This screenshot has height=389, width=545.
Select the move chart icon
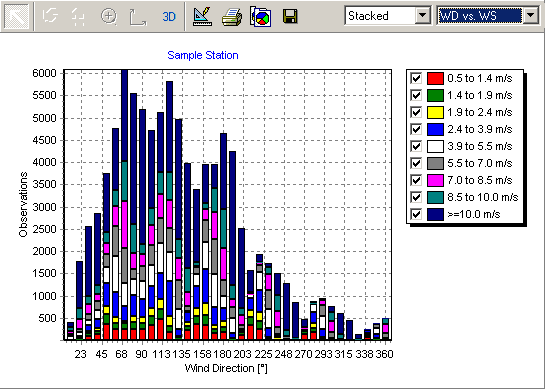(78, 16)
